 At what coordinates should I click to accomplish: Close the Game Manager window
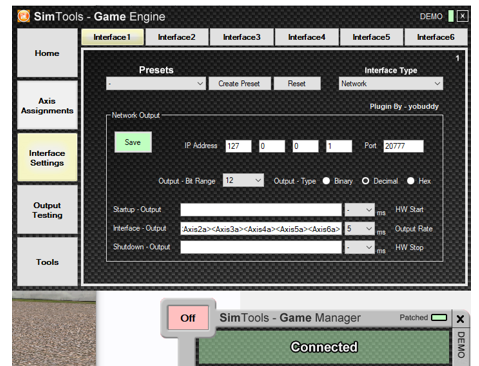tap(460, 319)
